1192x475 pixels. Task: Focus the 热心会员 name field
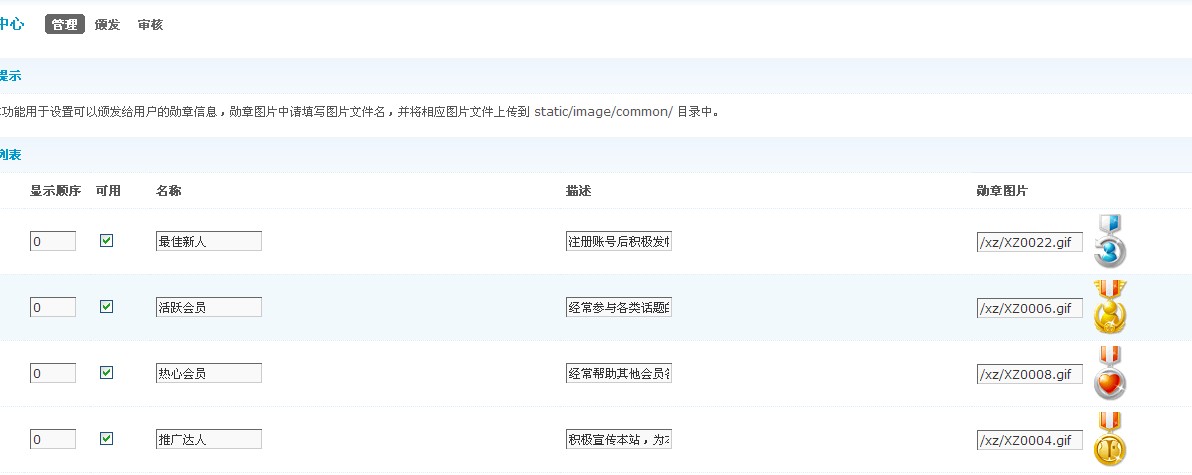(208, 373)
